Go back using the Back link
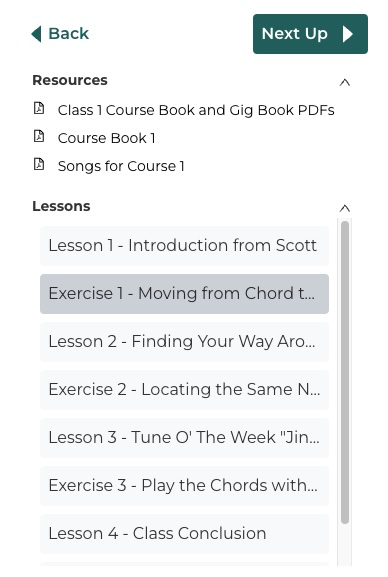The height and width of the screenshot is (577, 388). click(60, 34)
